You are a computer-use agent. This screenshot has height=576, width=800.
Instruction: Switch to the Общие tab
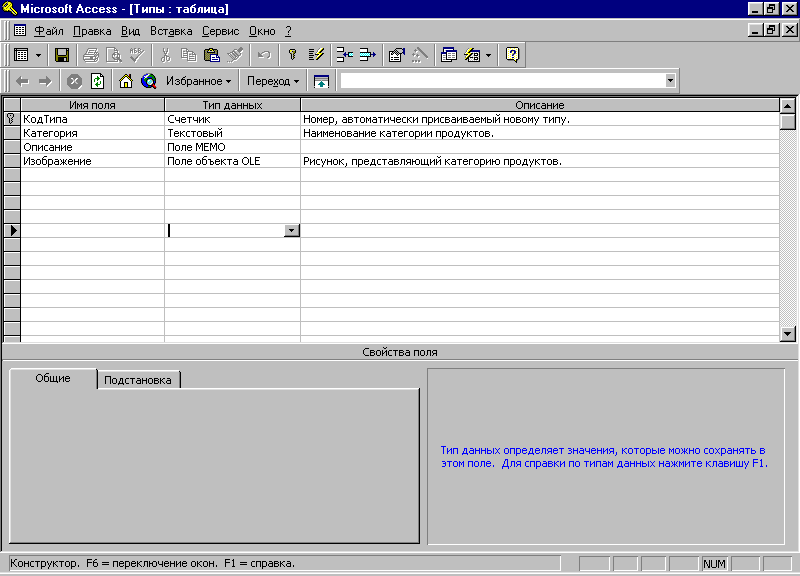pyautogui.click(x=53, y=379)
